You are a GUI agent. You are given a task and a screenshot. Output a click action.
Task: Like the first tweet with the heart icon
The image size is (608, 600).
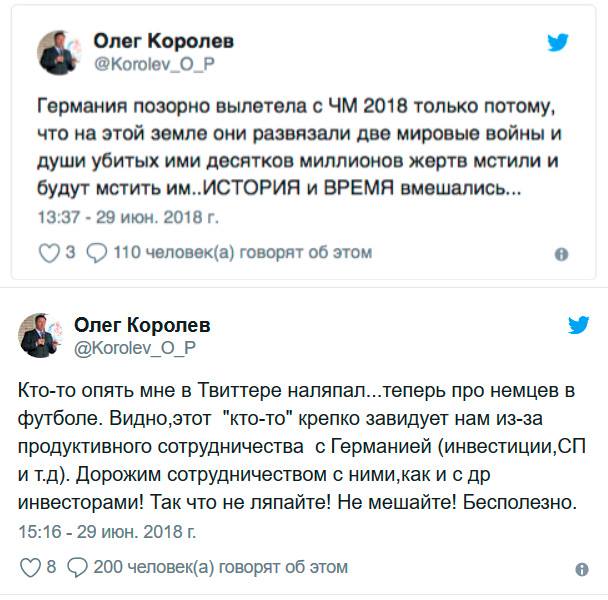tap(49, 253)
